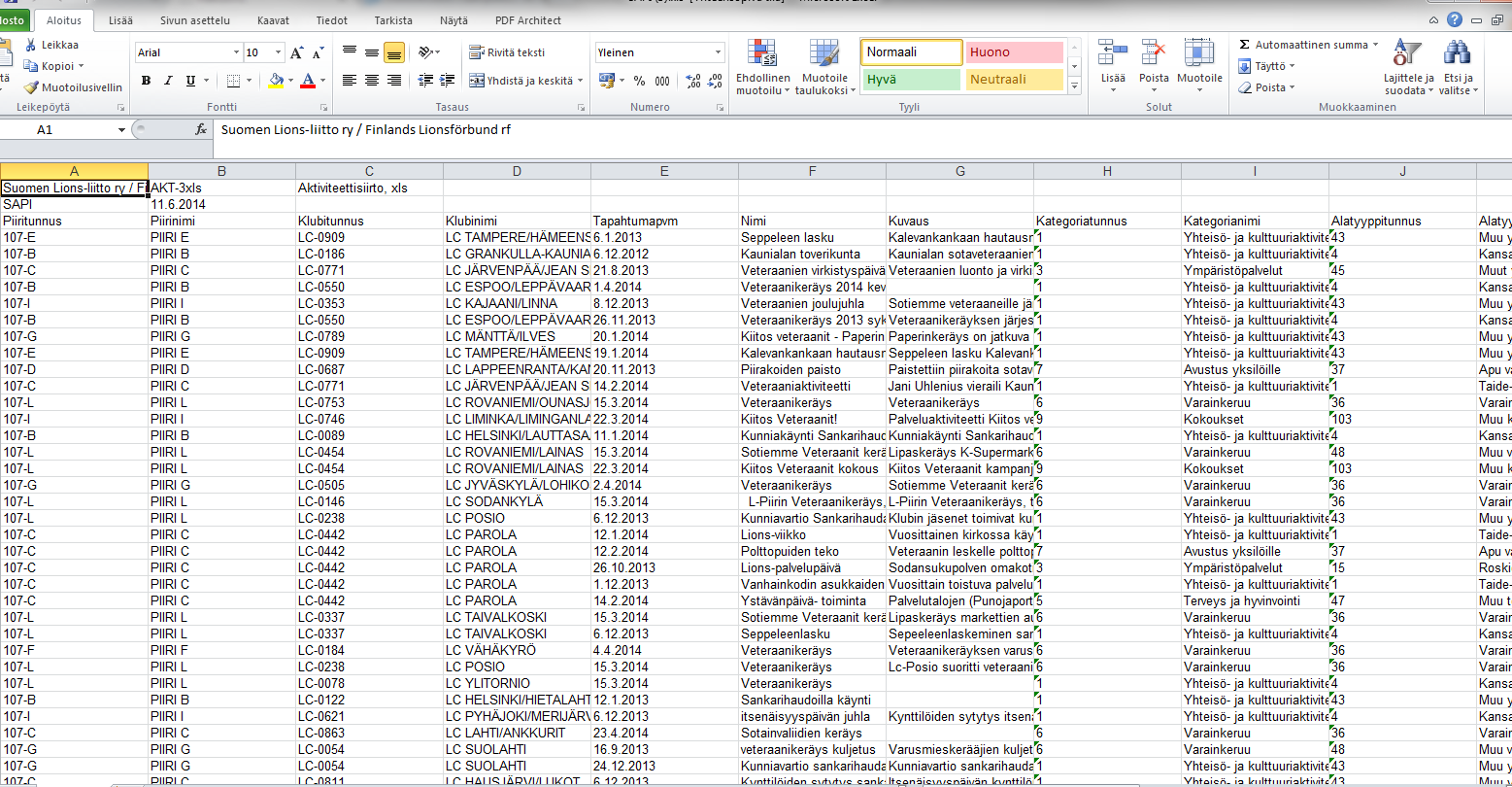The image size is (1512, 787).
Task: Align cell text to the top
Action: pos(350,52)
